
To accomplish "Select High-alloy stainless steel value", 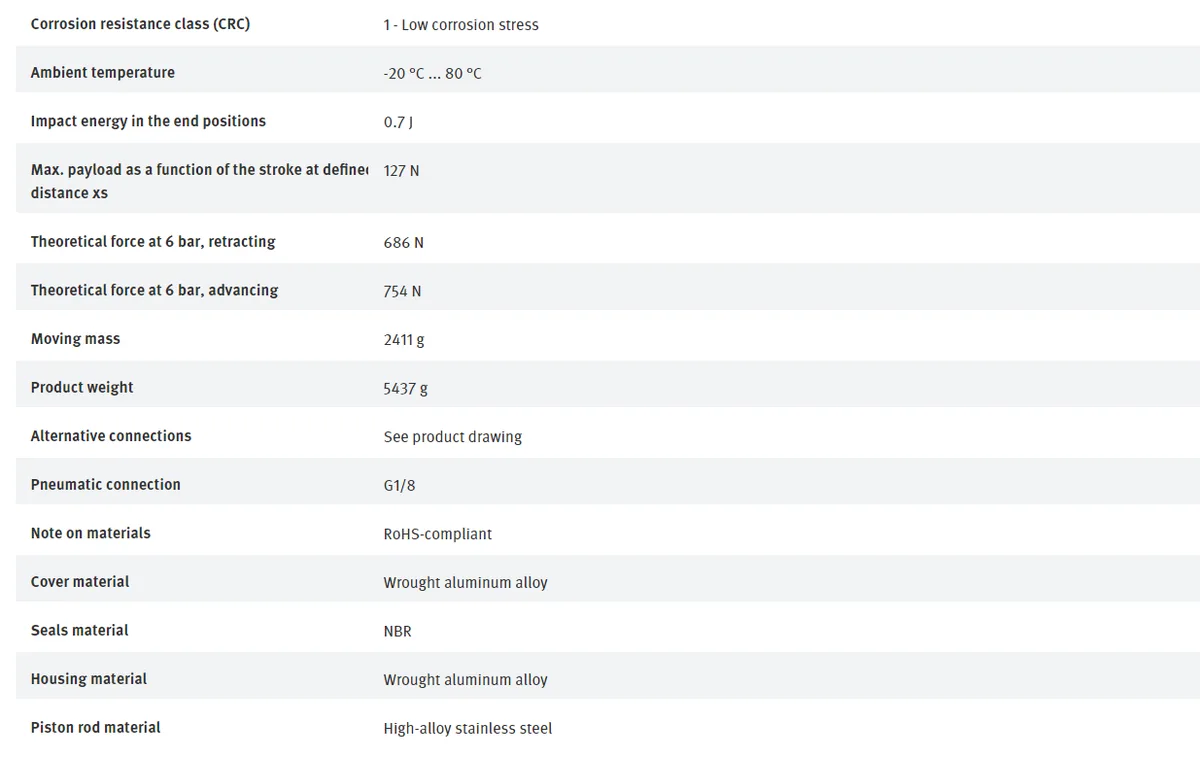I will 467,728.
